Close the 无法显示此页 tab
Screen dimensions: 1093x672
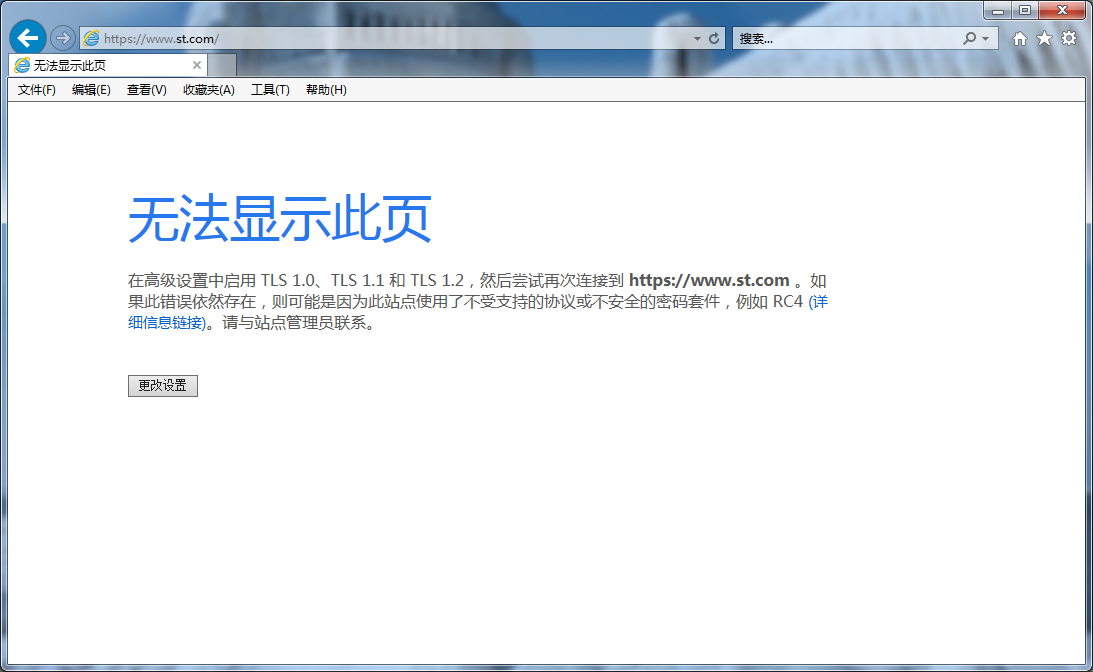click(197, 65)
